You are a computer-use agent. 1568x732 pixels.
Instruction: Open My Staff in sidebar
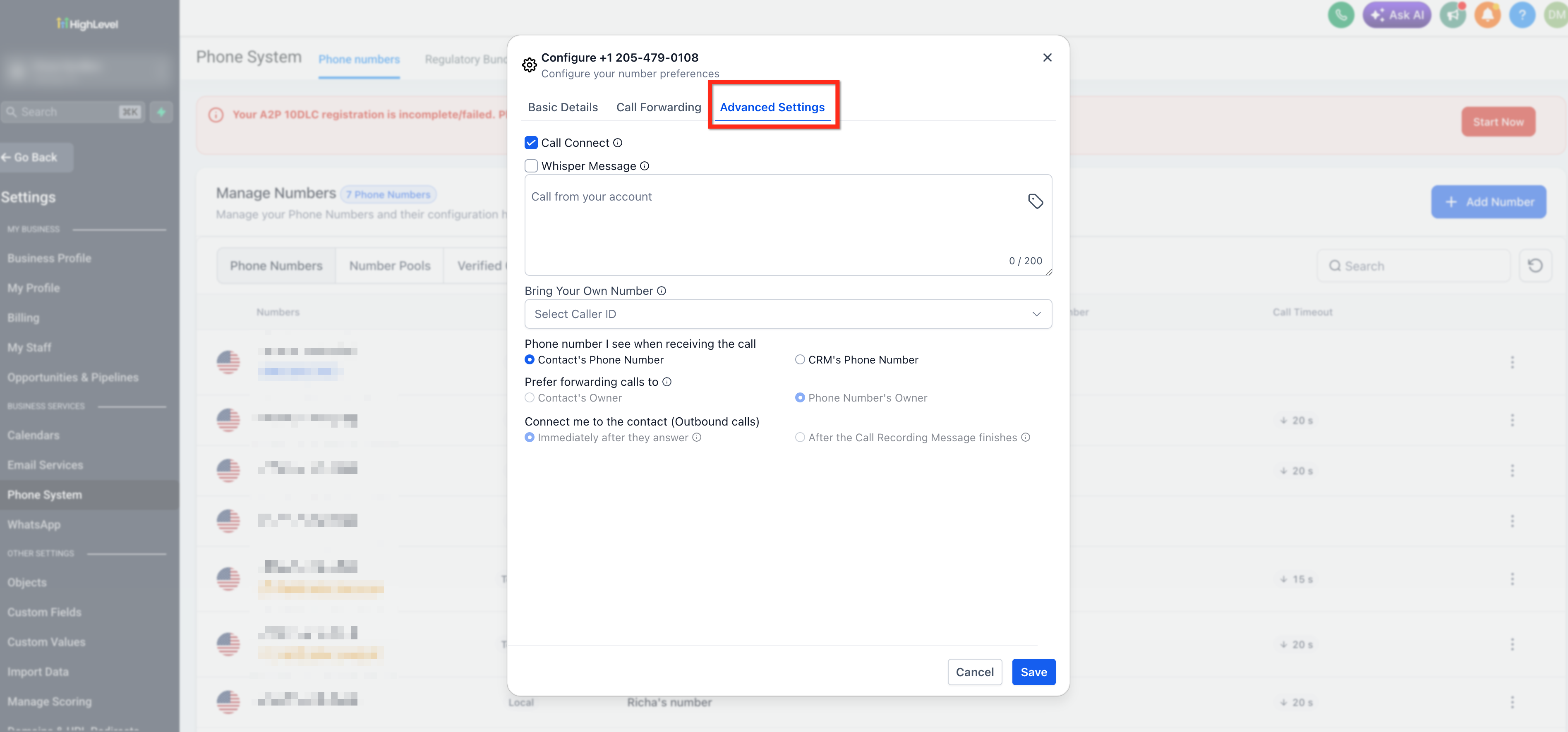coord(29,348)
